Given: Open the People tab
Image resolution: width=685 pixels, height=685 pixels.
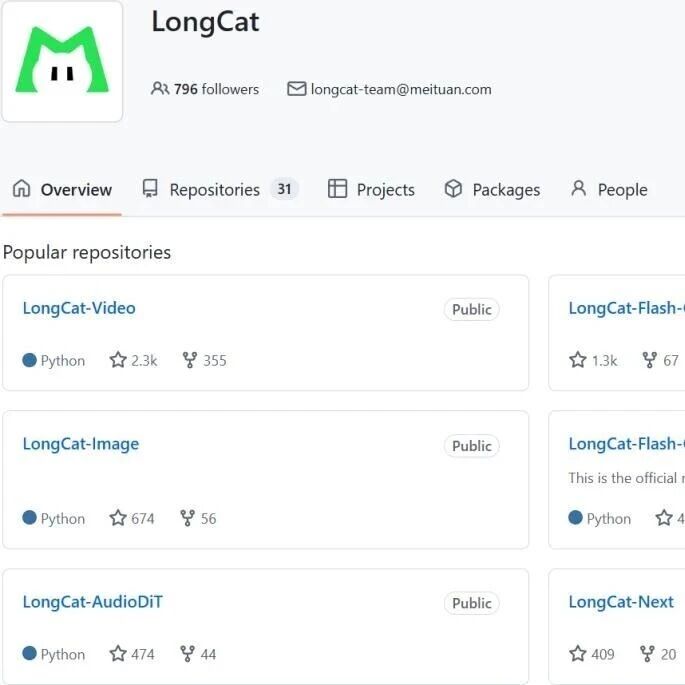Looking at the screenshot, I should tap(609, 190).
